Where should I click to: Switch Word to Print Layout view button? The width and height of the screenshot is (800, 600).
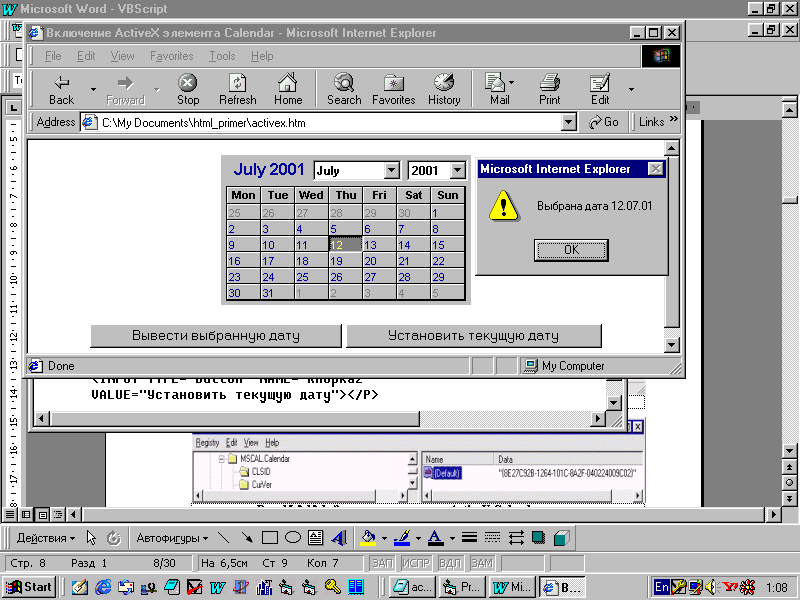click(43, 514)
